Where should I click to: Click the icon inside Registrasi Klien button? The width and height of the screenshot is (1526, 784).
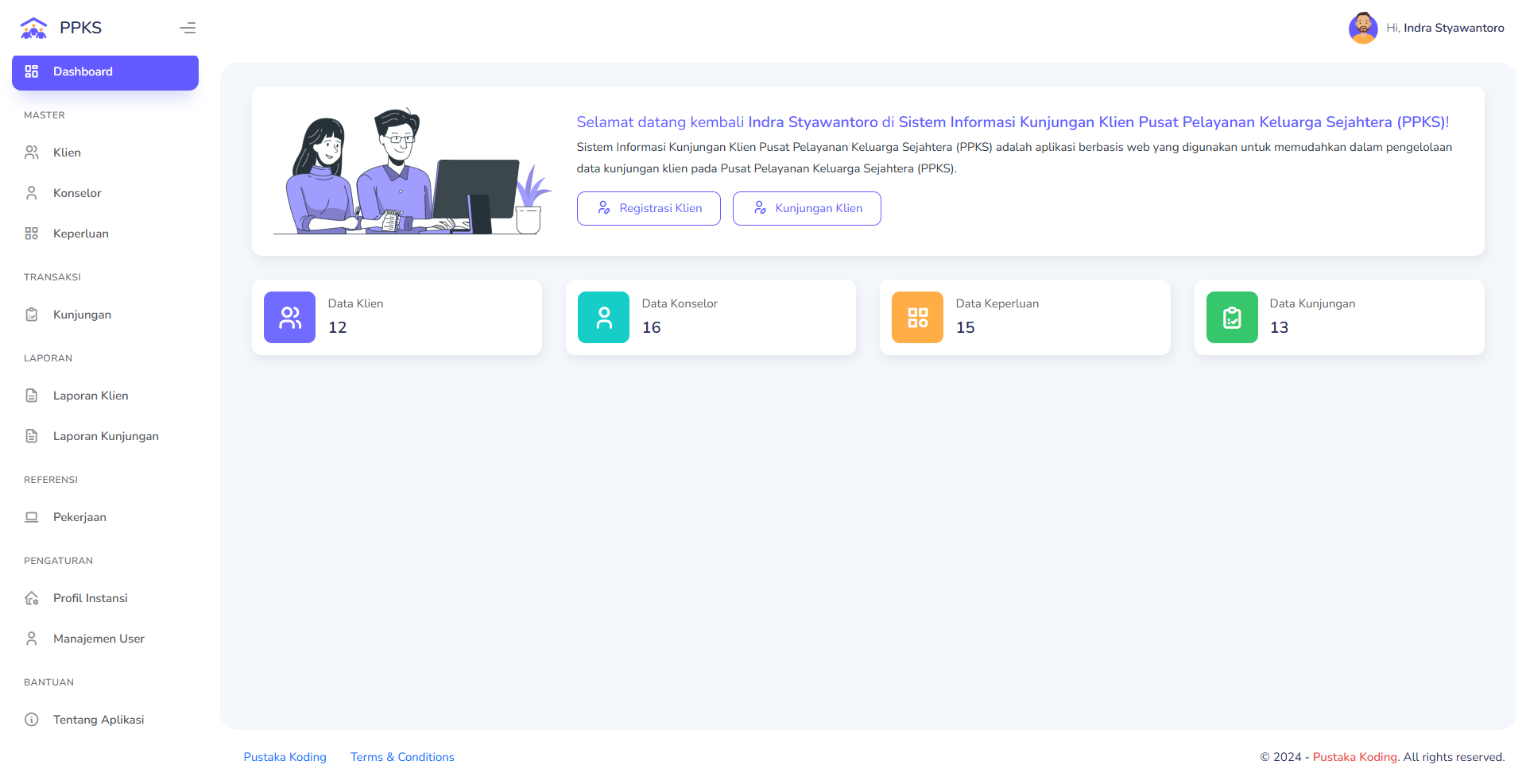pos(604,208)
